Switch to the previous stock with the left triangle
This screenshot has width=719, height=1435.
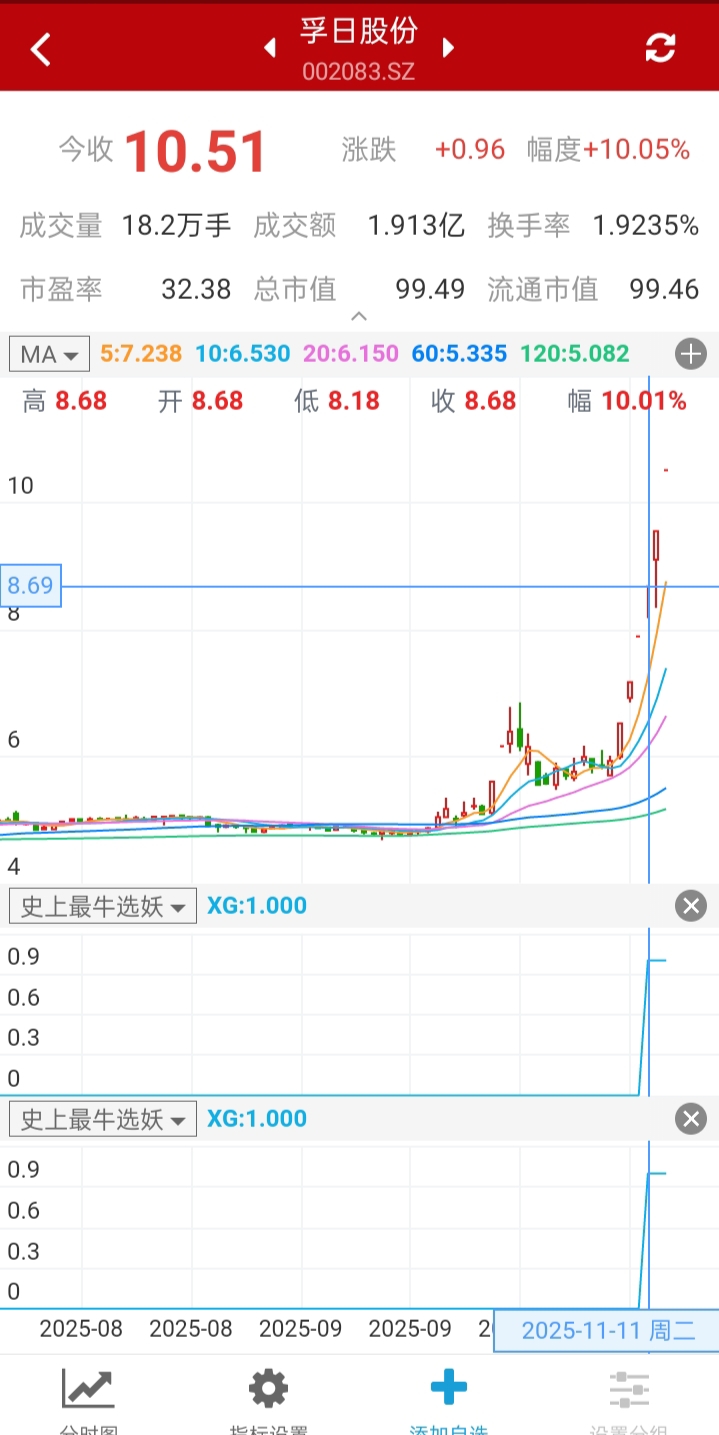(x=269, y=48)
